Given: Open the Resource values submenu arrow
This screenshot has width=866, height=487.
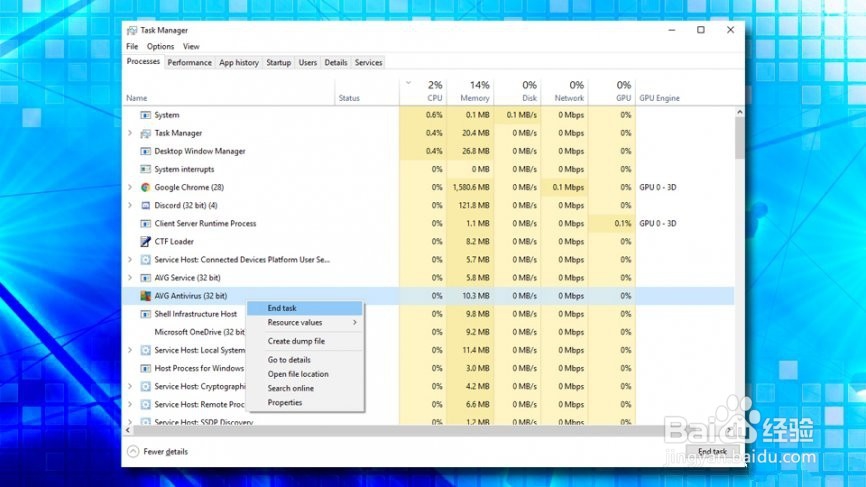Looking at the screenshot, I should (x=355, y=322).
